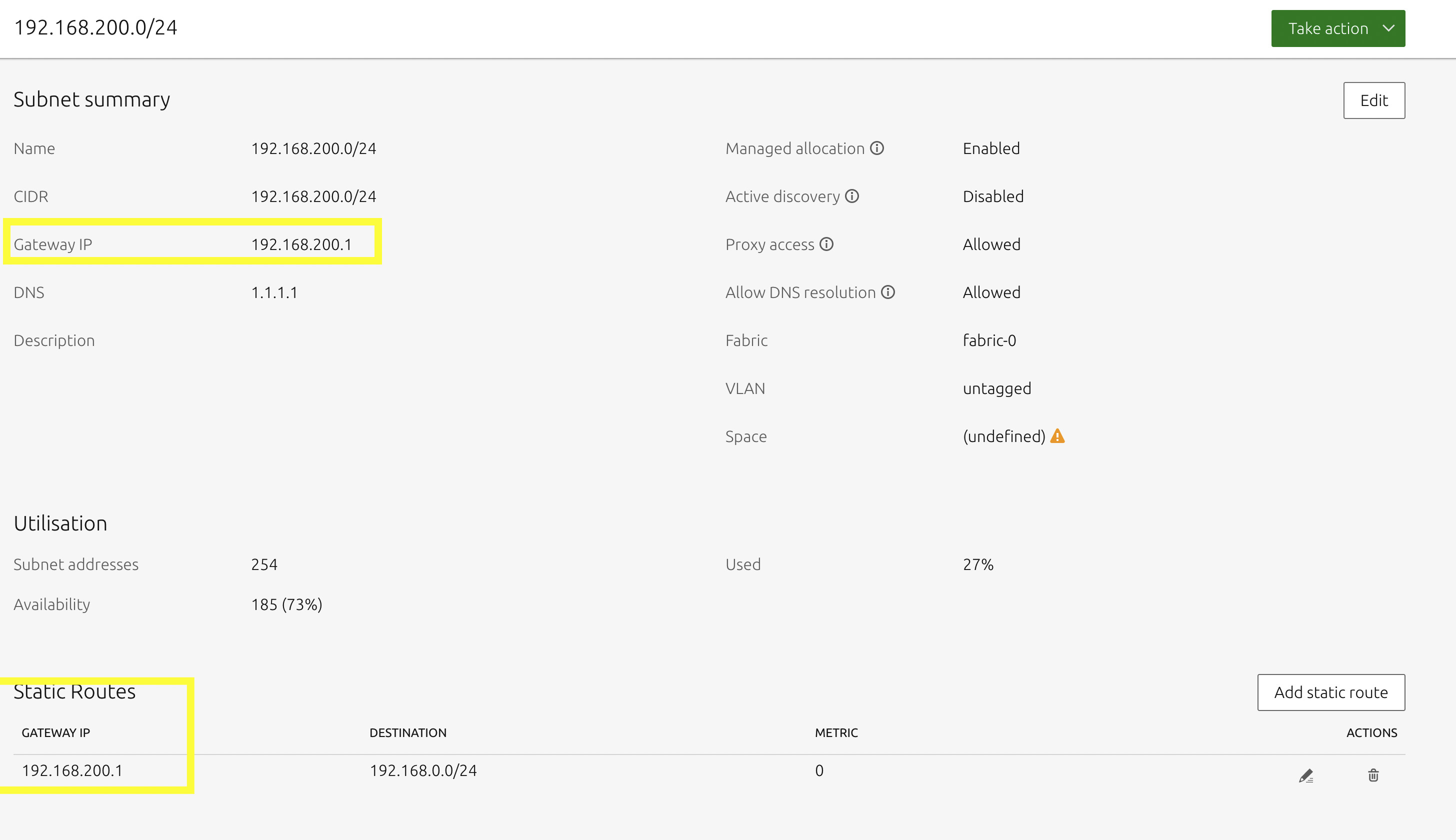Click the Edit subnet summary button
1456x840 pixels.
pos(1373,100)
